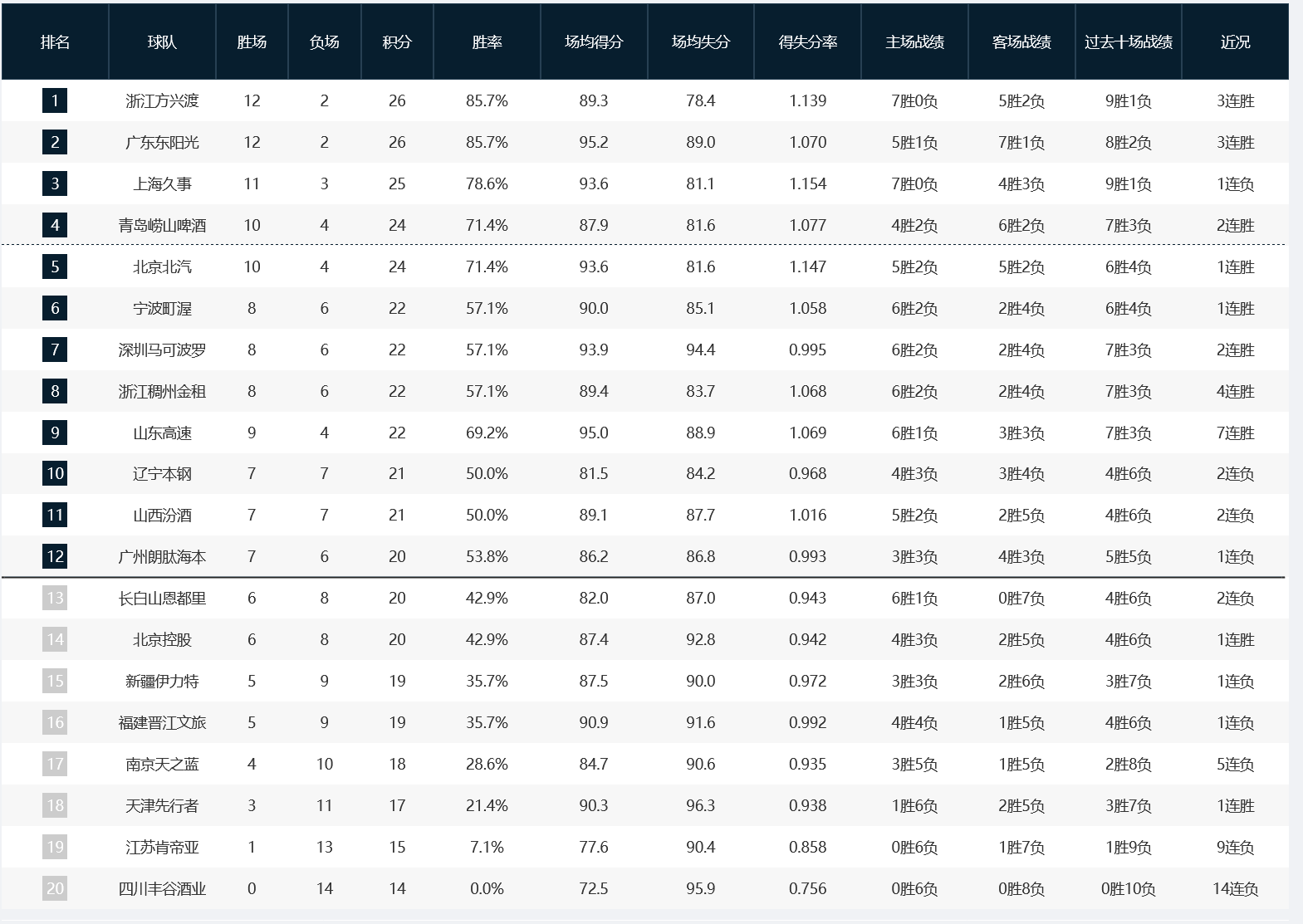Click the rank 12 badge

tap(55, 556)
